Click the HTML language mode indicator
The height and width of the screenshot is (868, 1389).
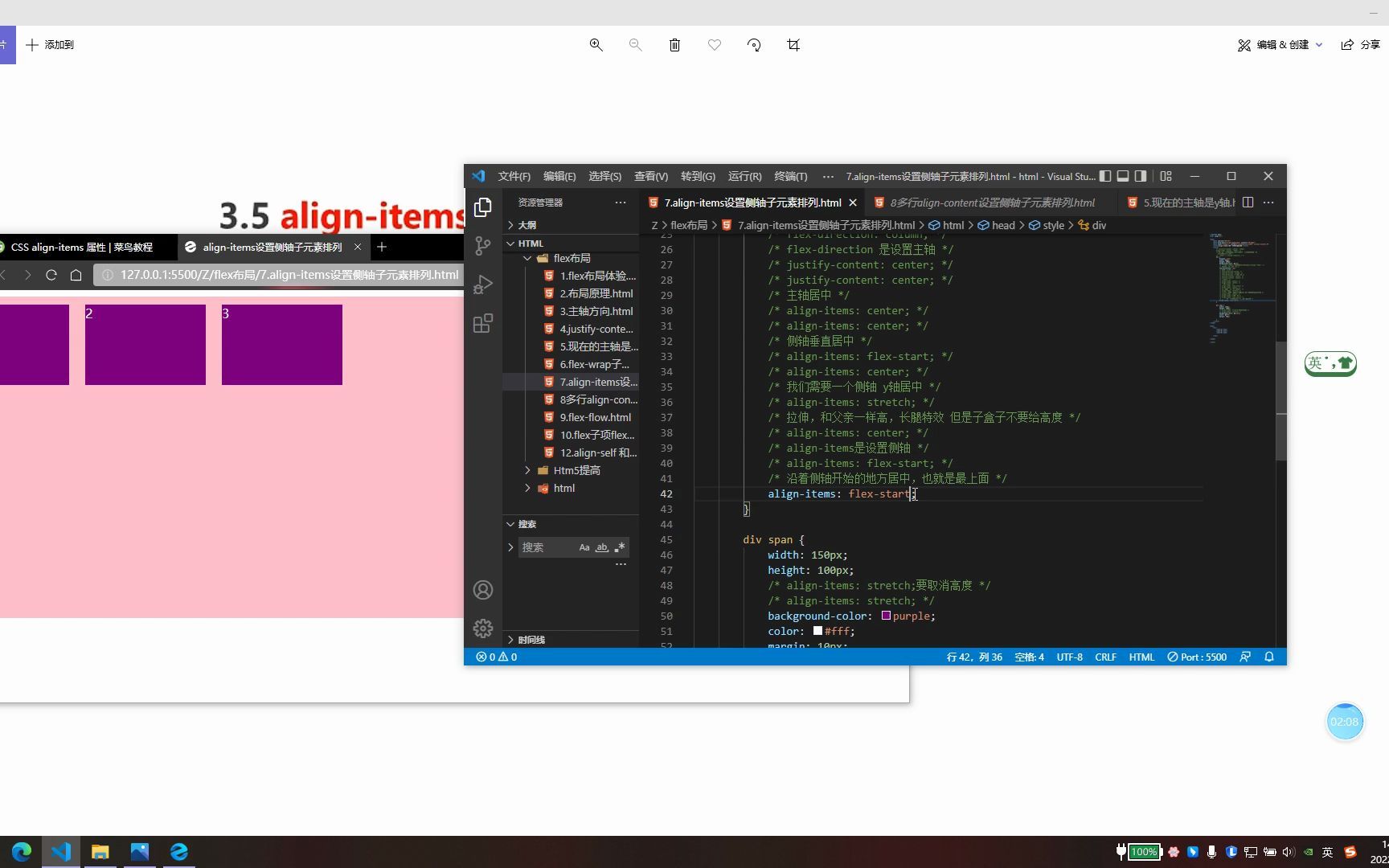click(x=1141, y=657)
